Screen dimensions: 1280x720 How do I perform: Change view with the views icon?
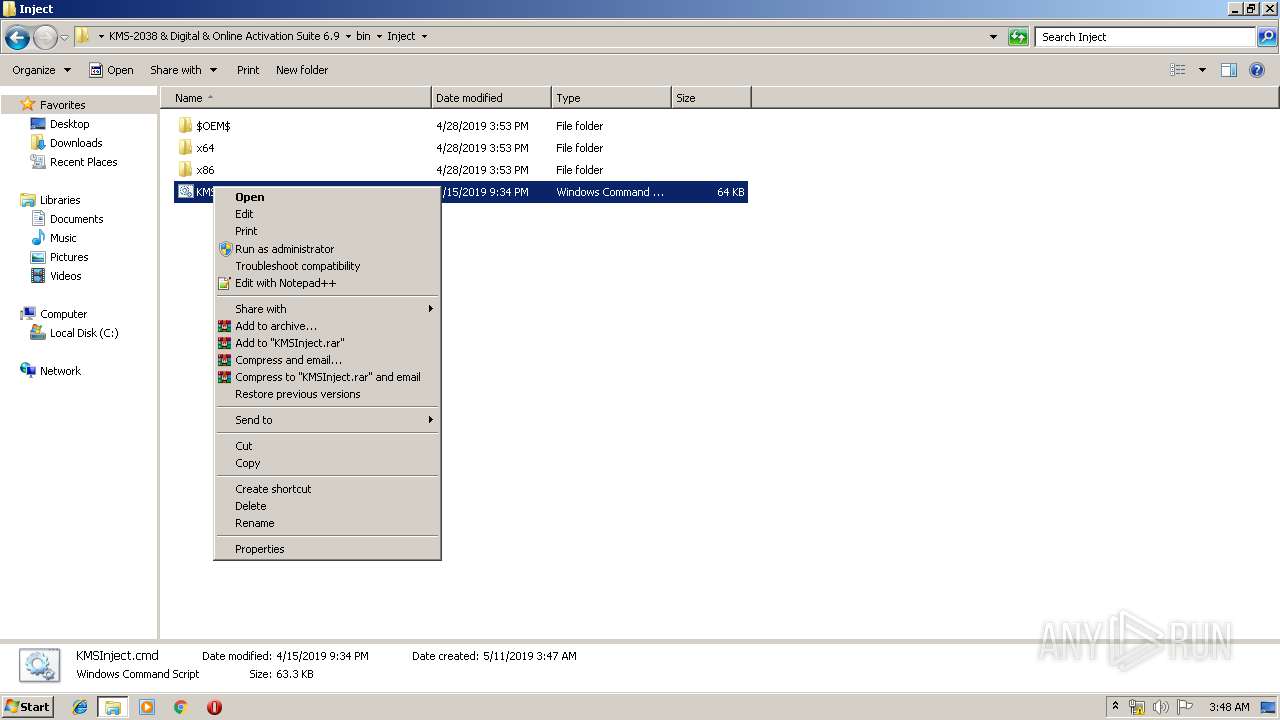tap(1178, 70)
